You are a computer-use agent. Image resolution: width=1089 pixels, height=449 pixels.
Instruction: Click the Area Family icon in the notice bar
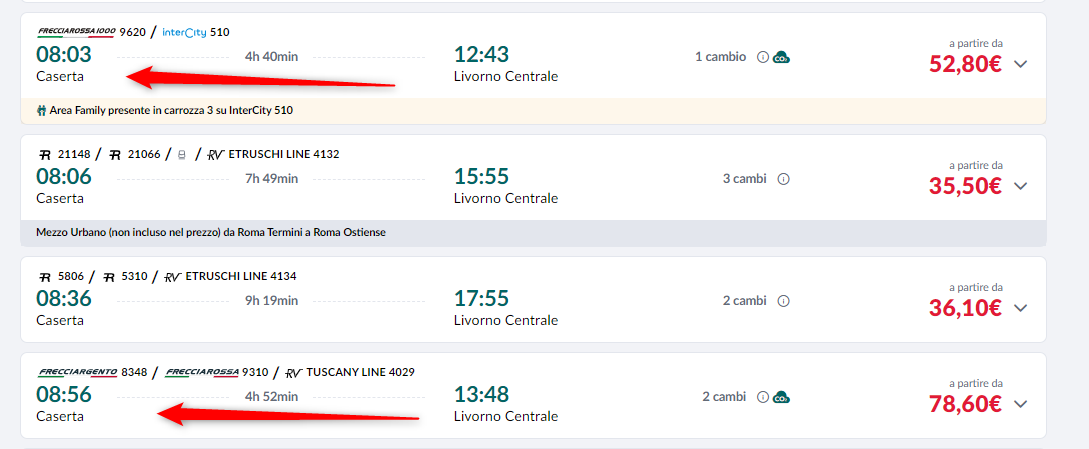[x=41, y=110]
